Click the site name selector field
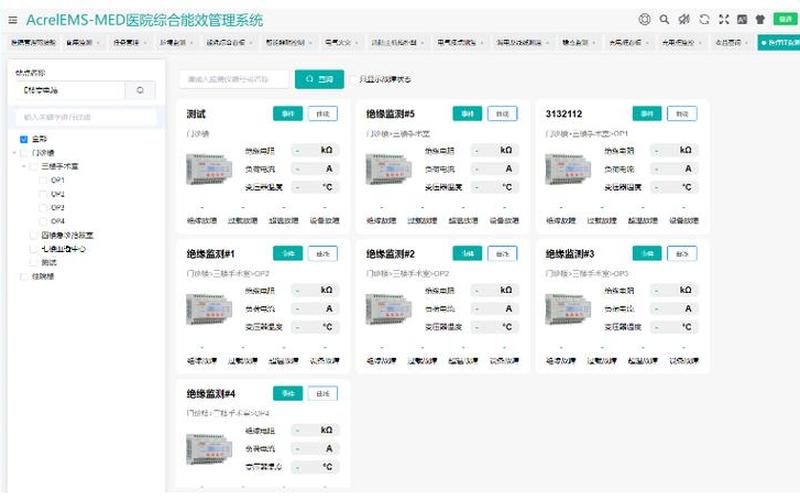The width and height of the screenshot is (800, 500). point(70,90)
